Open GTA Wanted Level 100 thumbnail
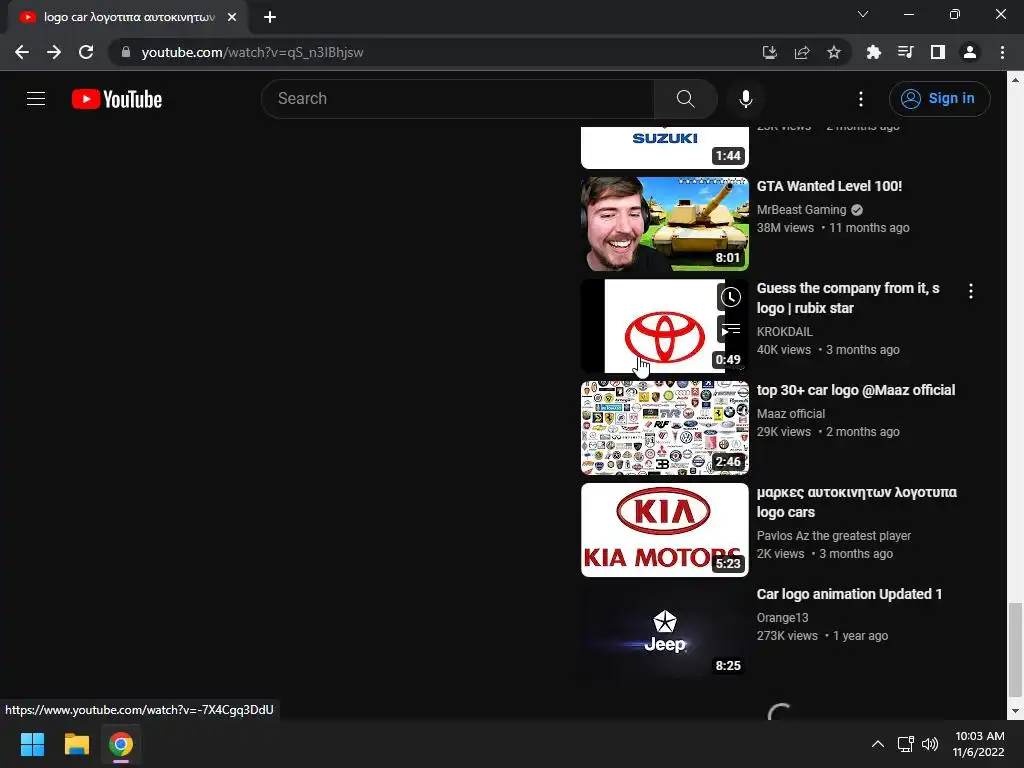The width and height of the screenshot is (1024, 768). tap(664, 224)
